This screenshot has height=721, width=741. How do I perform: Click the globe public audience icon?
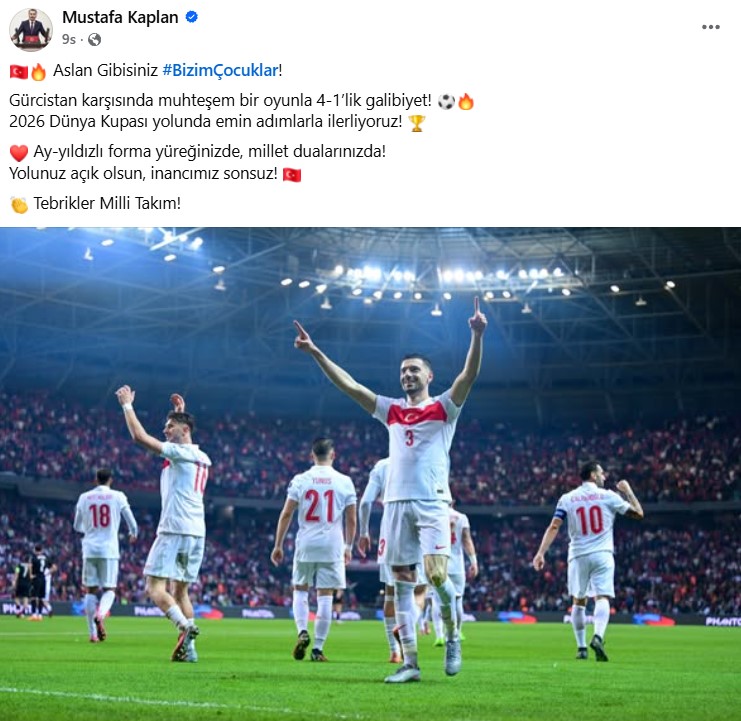[95, 39]
